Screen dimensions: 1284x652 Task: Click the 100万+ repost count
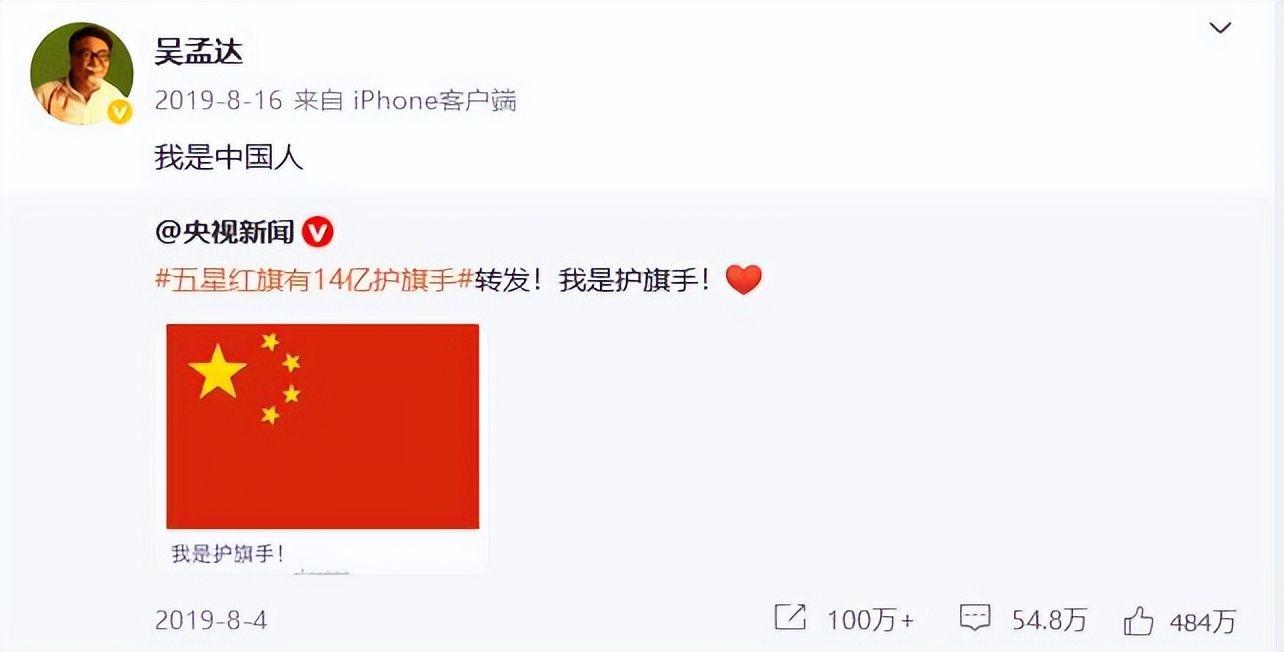[x=870, y=621]
